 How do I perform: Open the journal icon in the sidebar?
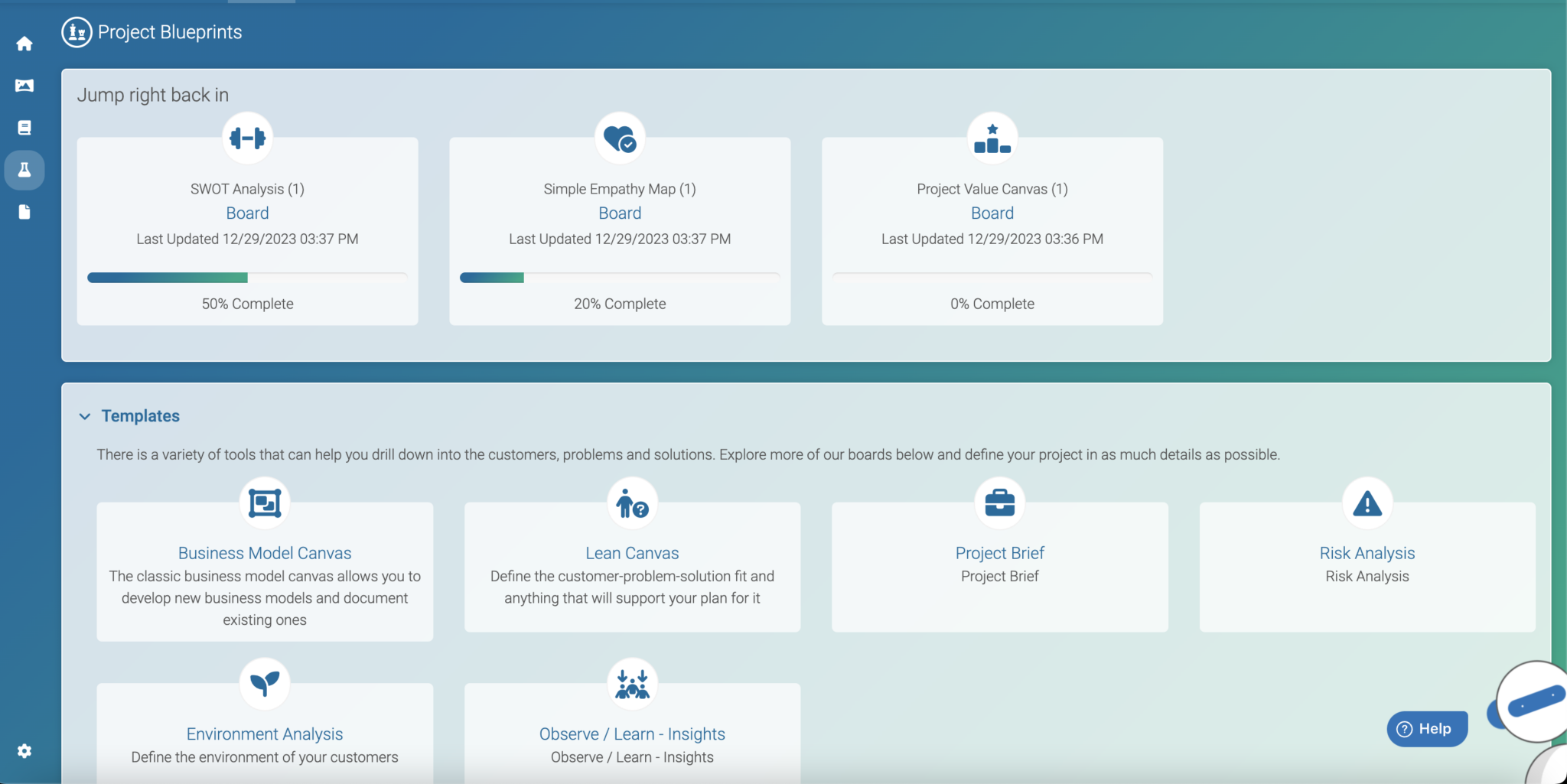(24, 127)
